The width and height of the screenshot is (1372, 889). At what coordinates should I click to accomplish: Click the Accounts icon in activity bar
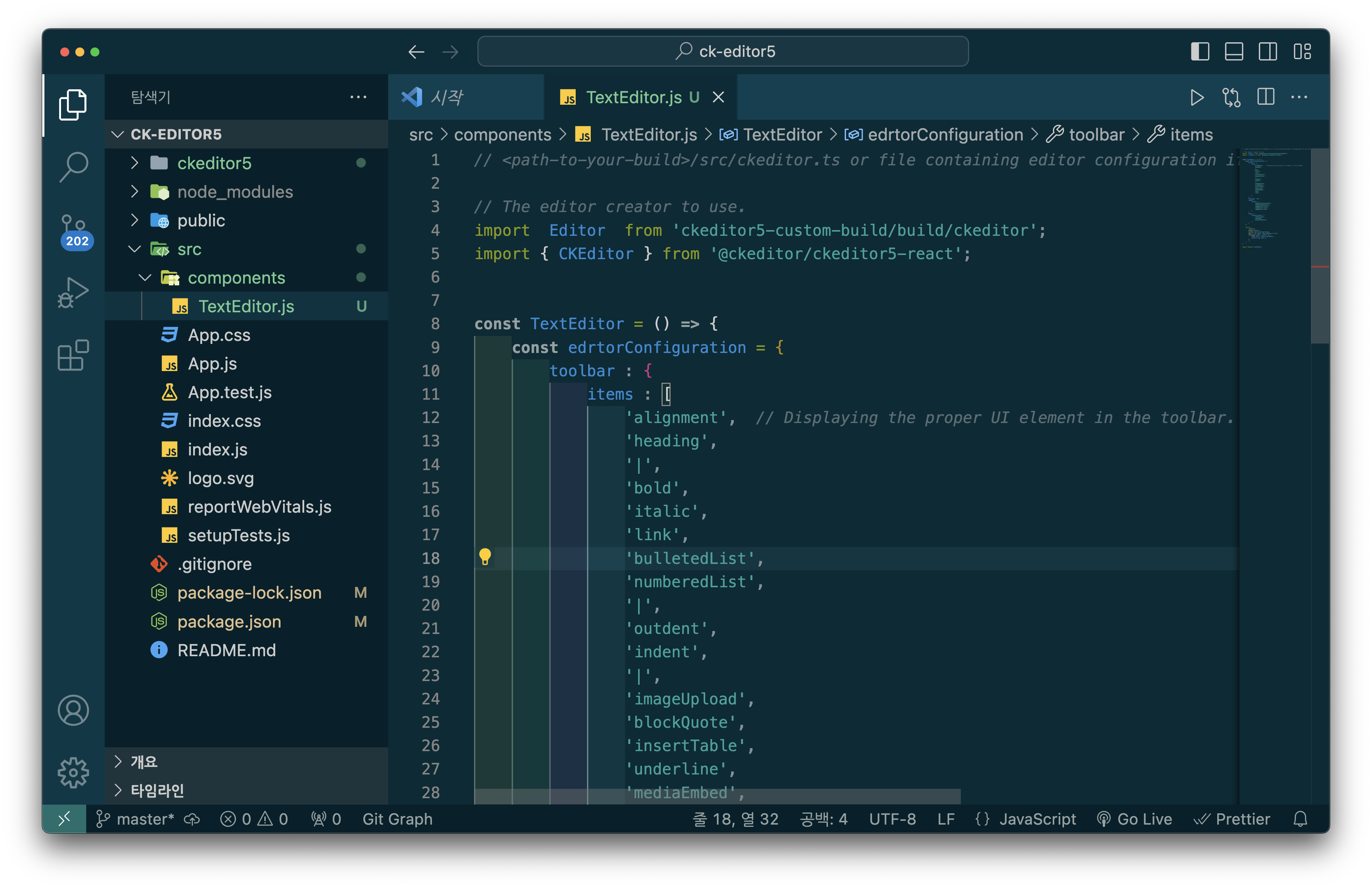click(x=73, y=710)
